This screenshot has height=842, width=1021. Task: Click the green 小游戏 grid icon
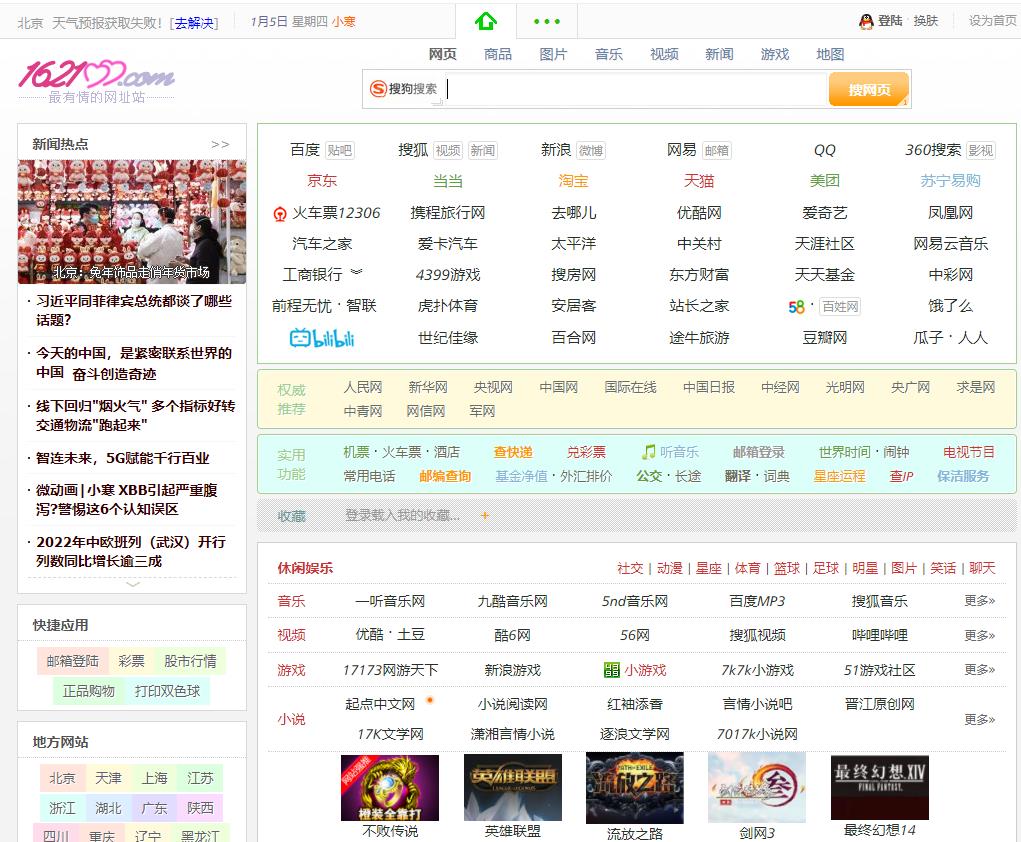pyautogui.click(x=611, y=670)
